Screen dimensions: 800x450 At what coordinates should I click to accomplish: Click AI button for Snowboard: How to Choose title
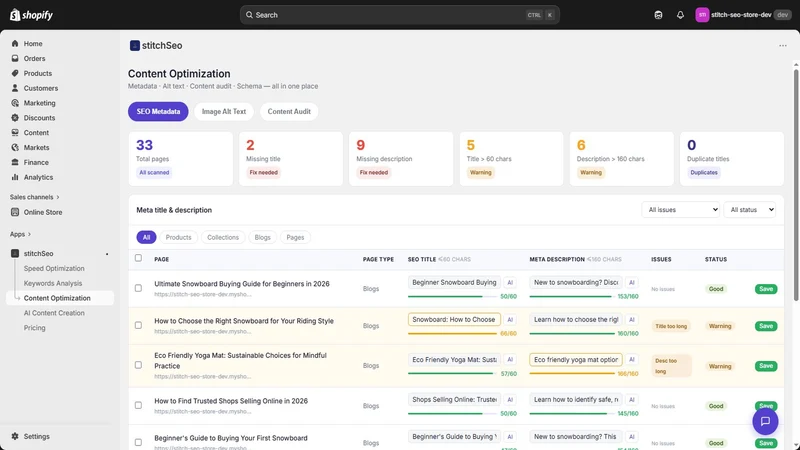(x=510, y=319)
